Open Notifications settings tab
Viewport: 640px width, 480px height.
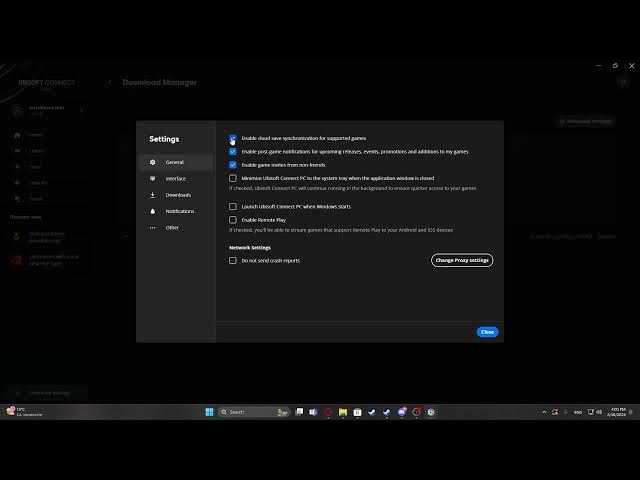(x=176, y=211)
